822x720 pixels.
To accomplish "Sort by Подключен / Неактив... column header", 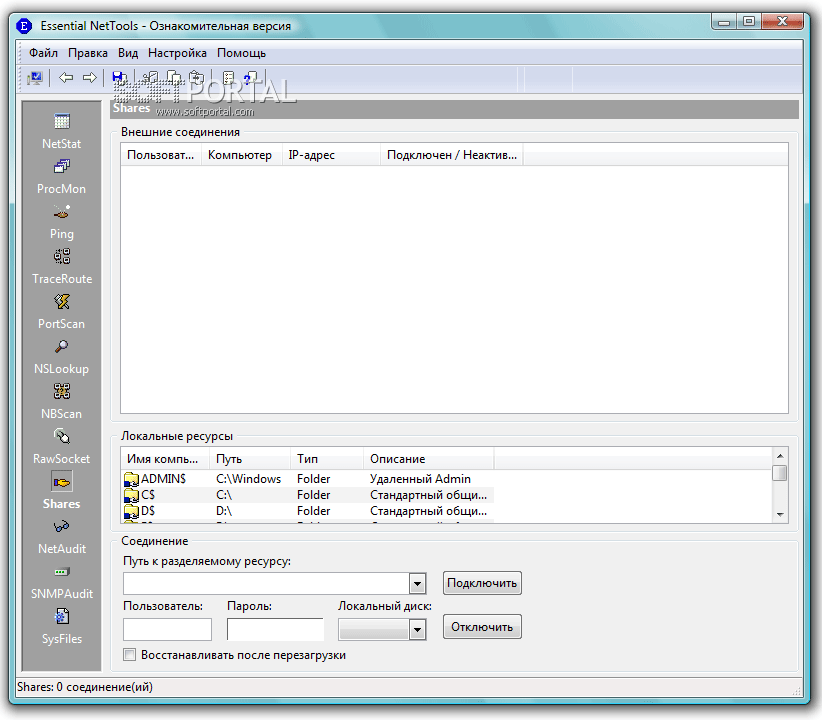I will tap(452, 155).
